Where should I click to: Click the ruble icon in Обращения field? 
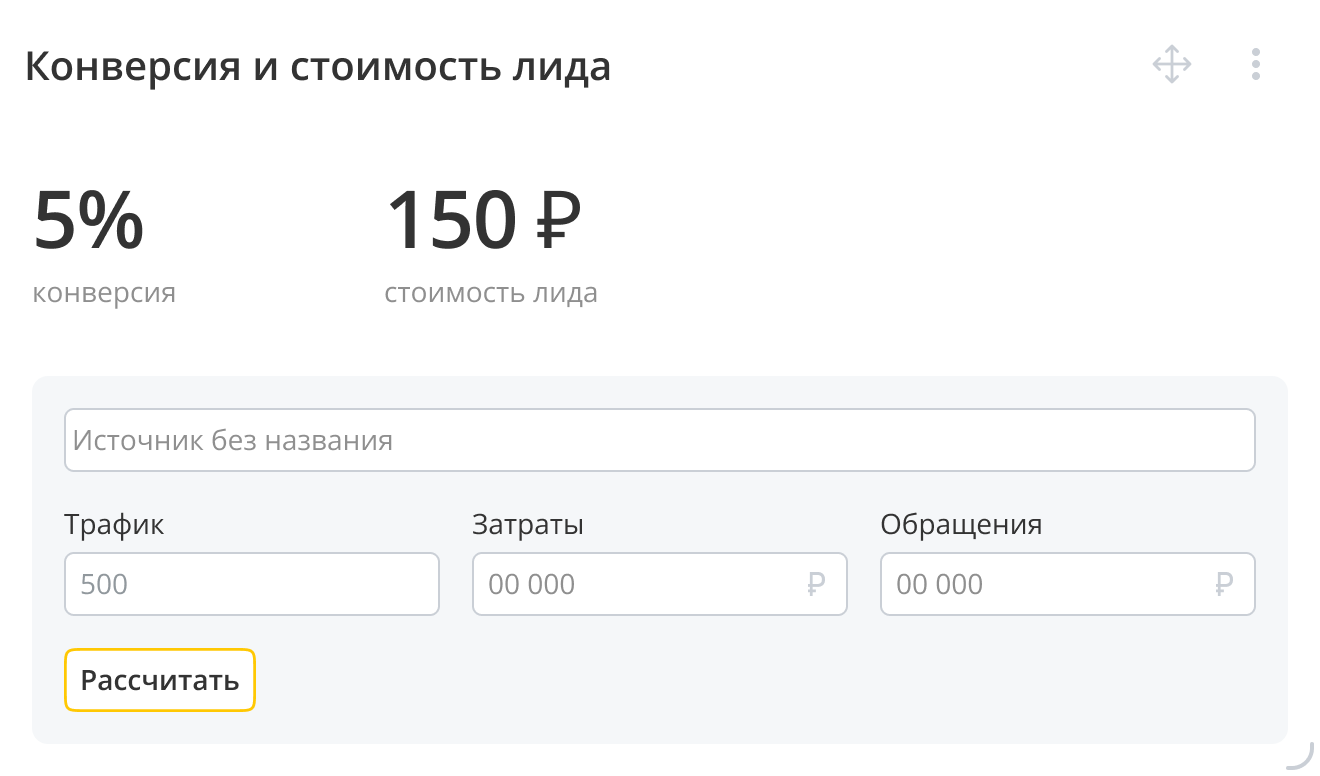(1224, 584)
